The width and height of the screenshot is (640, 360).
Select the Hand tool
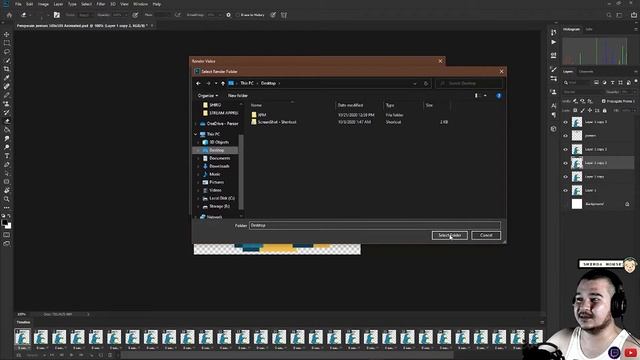click(x=7, y=190)
